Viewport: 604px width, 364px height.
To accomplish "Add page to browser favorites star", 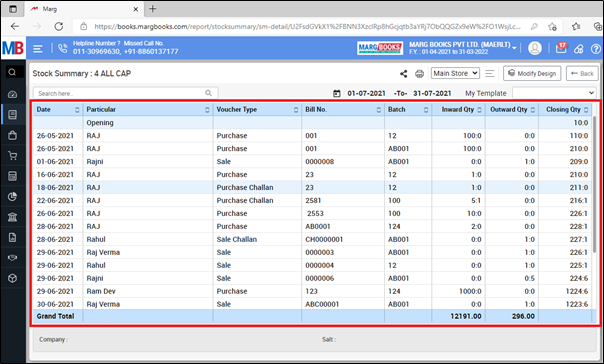I will click(552, 27).
